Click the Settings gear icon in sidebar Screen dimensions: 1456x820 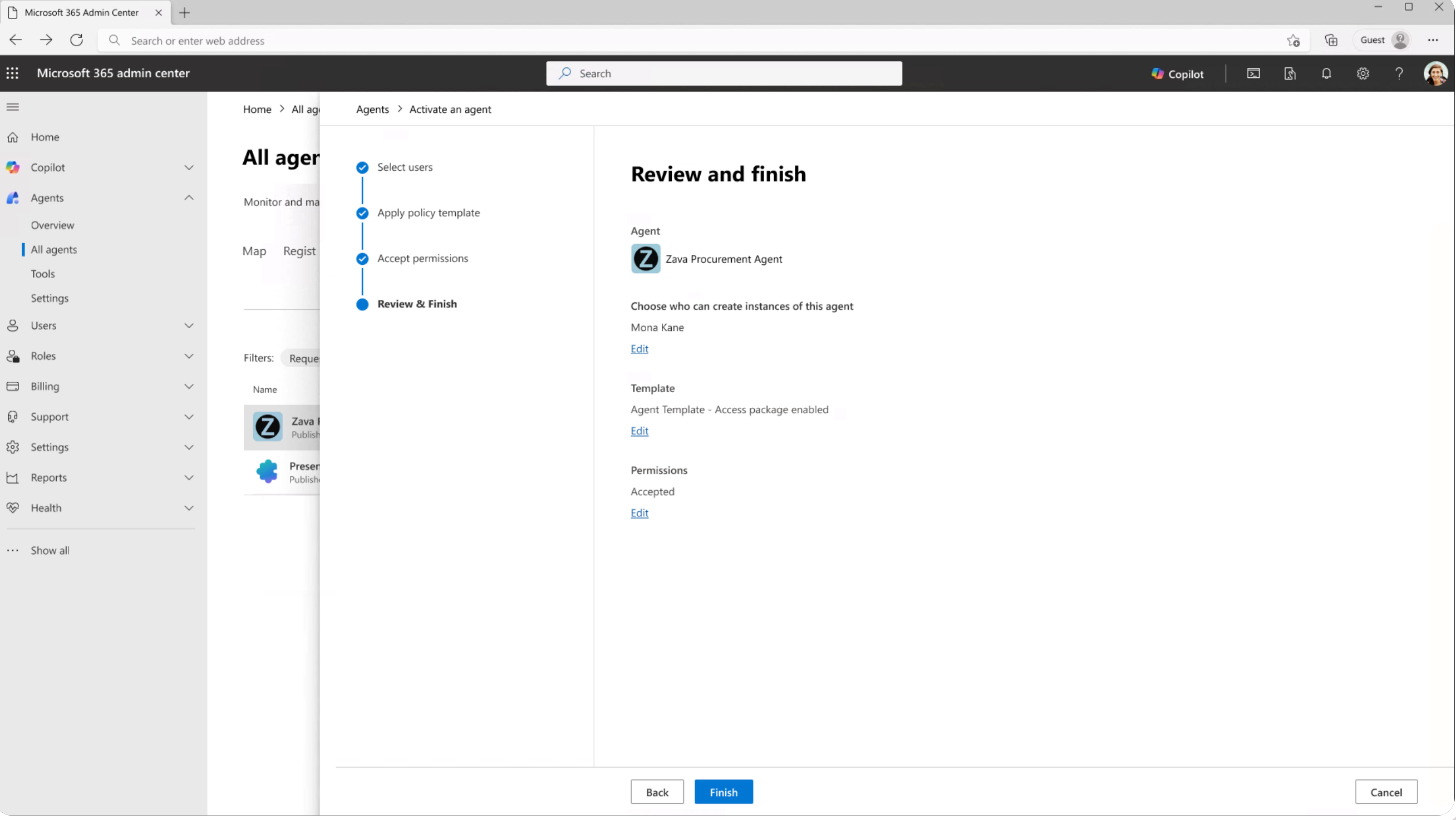(12, 447)
